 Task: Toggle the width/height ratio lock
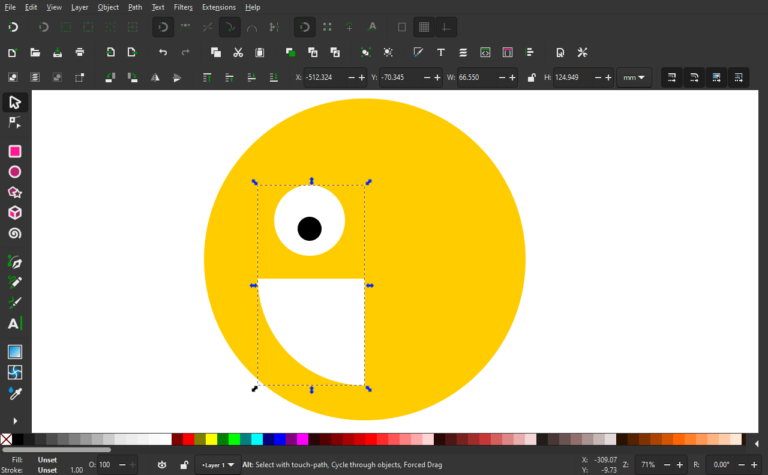531,77
